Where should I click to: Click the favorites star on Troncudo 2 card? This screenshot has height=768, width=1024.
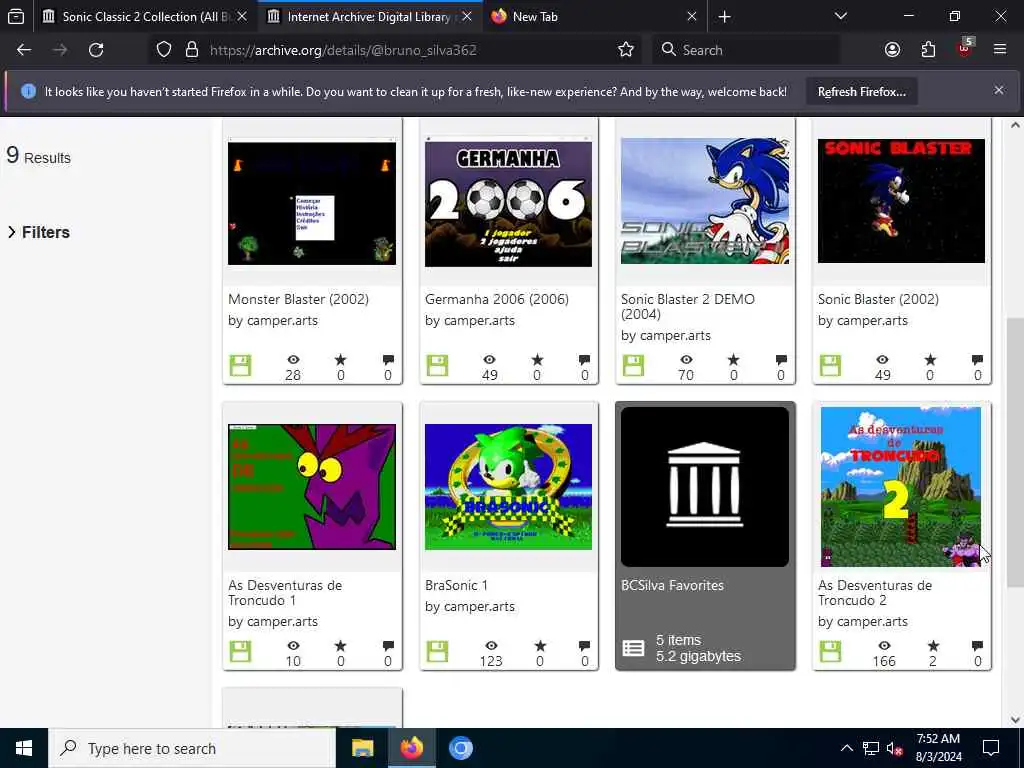933,646
